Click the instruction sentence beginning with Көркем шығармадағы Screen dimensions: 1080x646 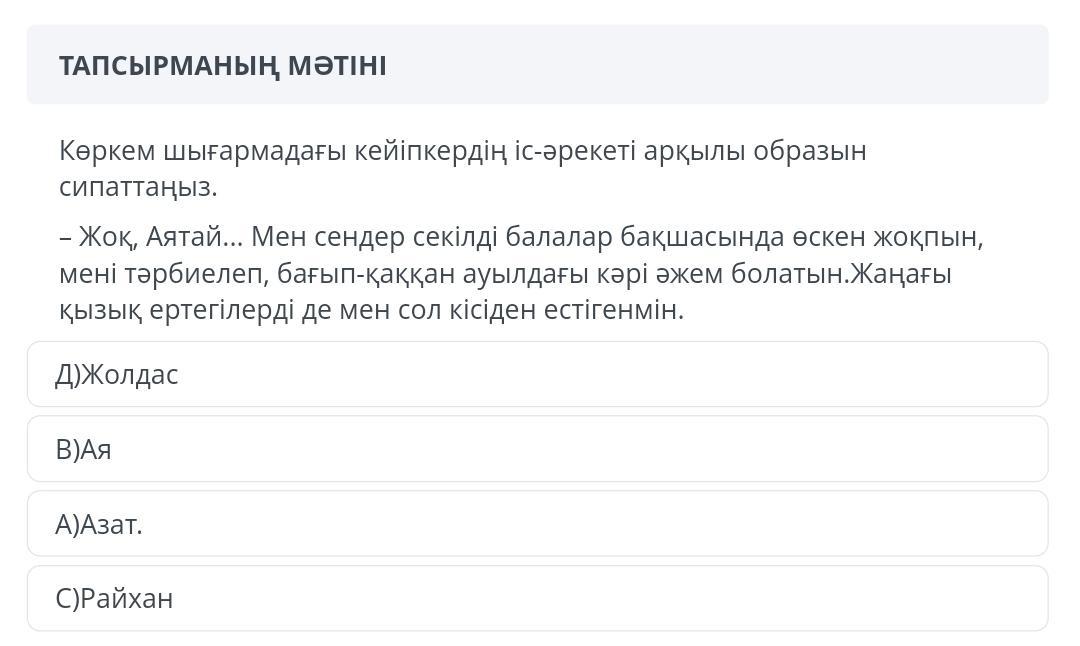click(463, 168)
